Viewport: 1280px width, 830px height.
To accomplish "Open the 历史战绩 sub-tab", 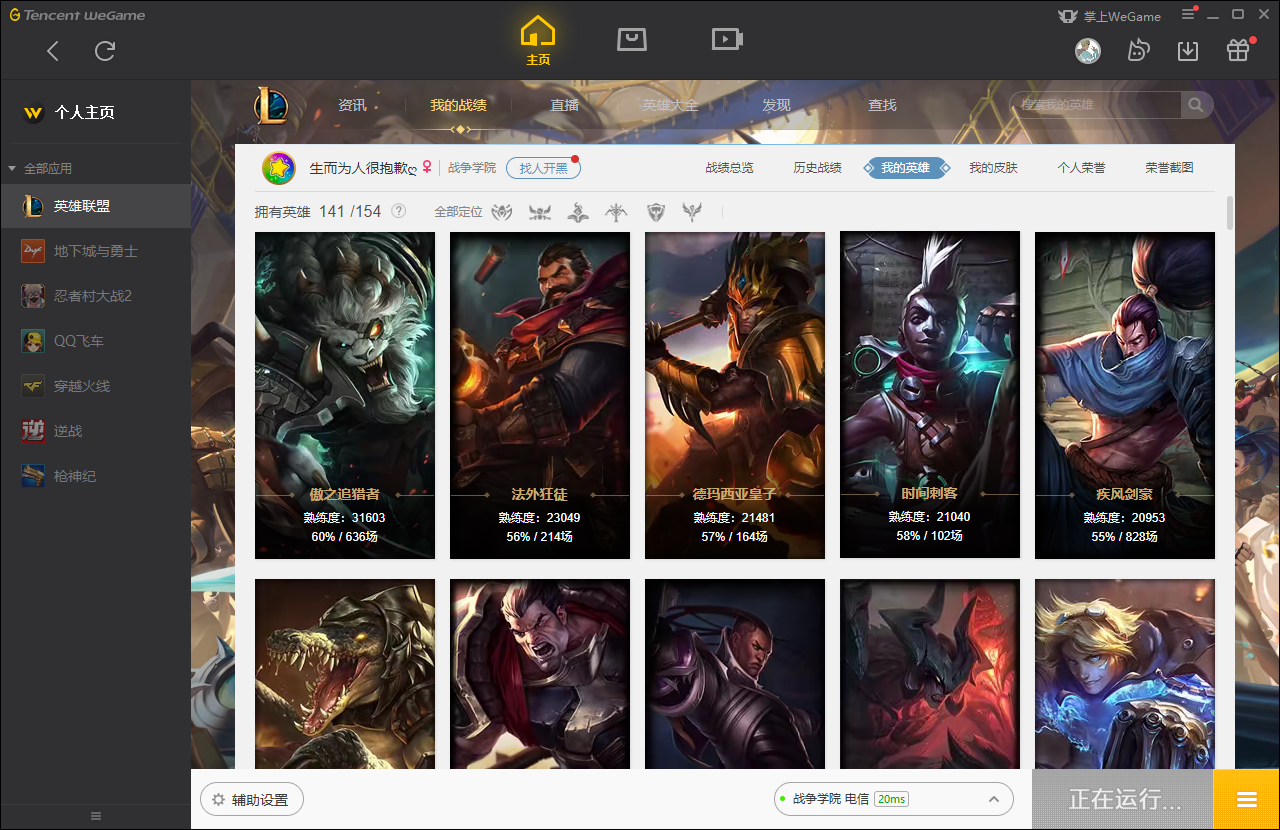I will tap(817, 168).
